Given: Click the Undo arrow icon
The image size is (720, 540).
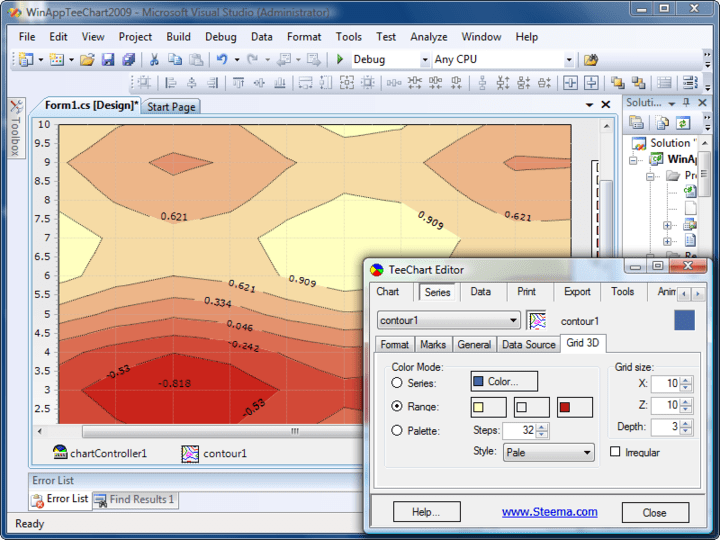Looking at the screenshot, I should [x=221, y=60].
